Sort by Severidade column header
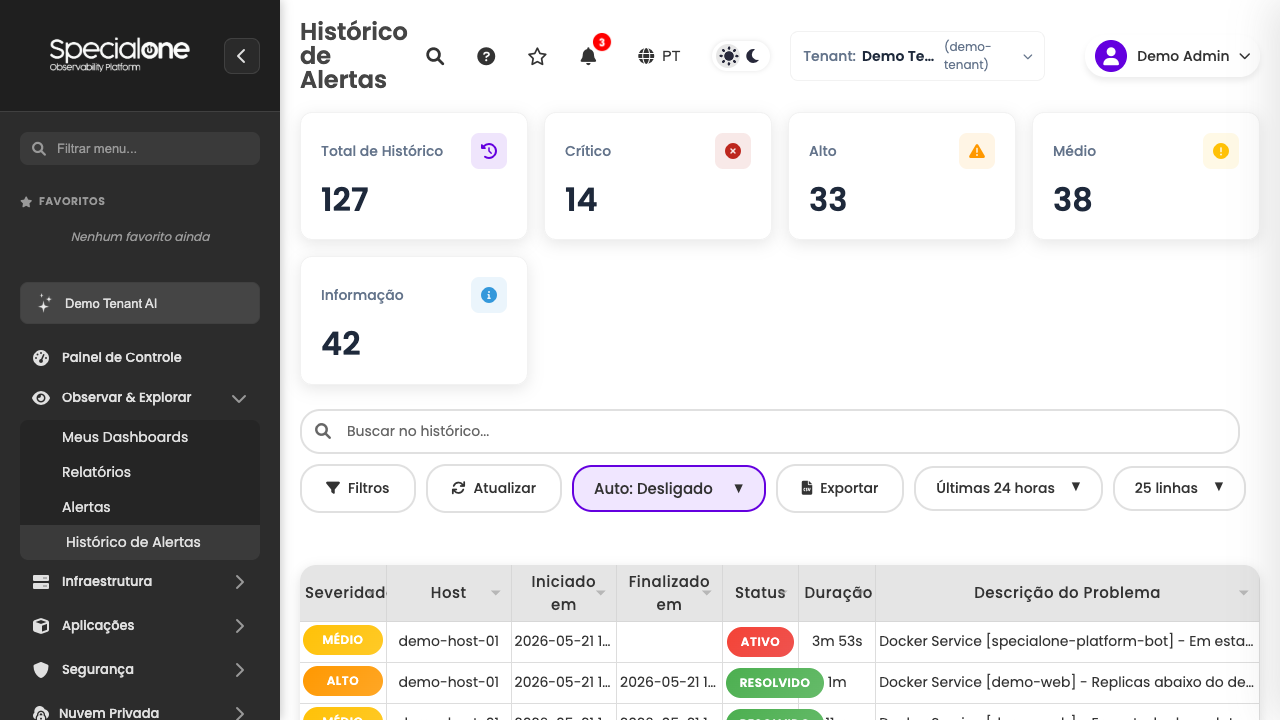Viewport: 1280px width, 720px height. (x=344, y=593)
